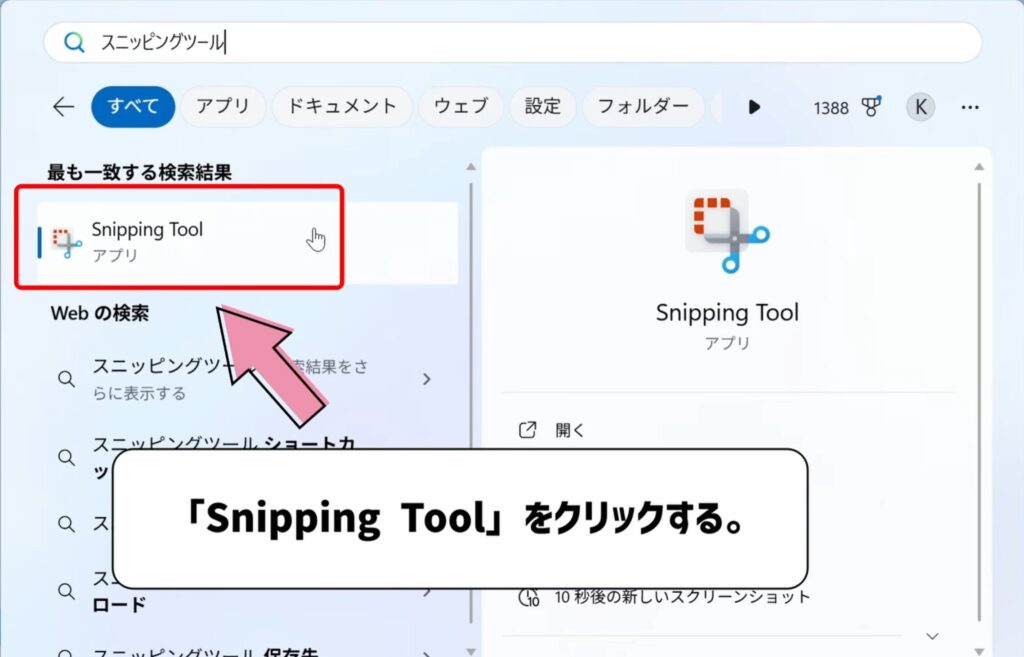Switch to the ドキュメント filter tab
This screenshot has height=657, width=1024.
point(341,107)
